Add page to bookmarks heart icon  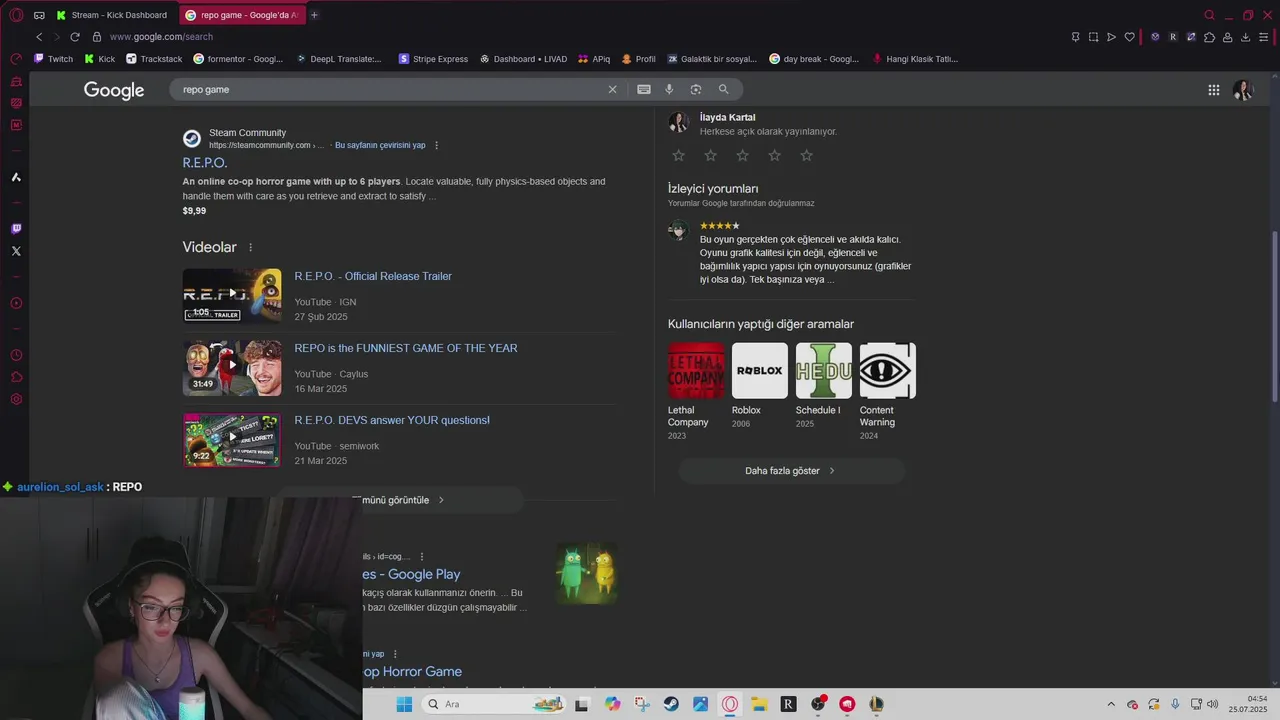click(1130, 37)
